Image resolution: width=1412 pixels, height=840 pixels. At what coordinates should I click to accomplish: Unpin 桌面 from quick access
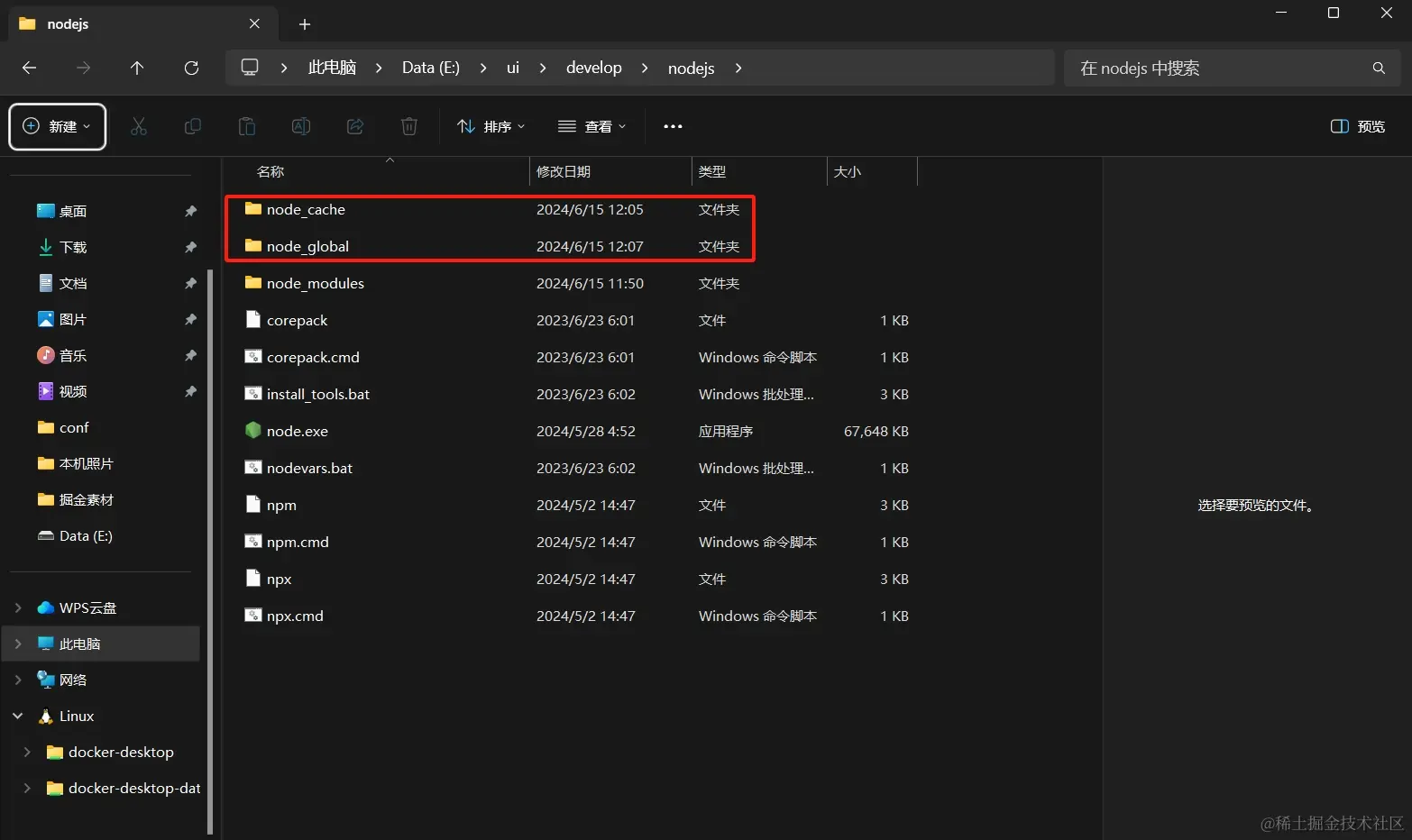pos(190,211)
